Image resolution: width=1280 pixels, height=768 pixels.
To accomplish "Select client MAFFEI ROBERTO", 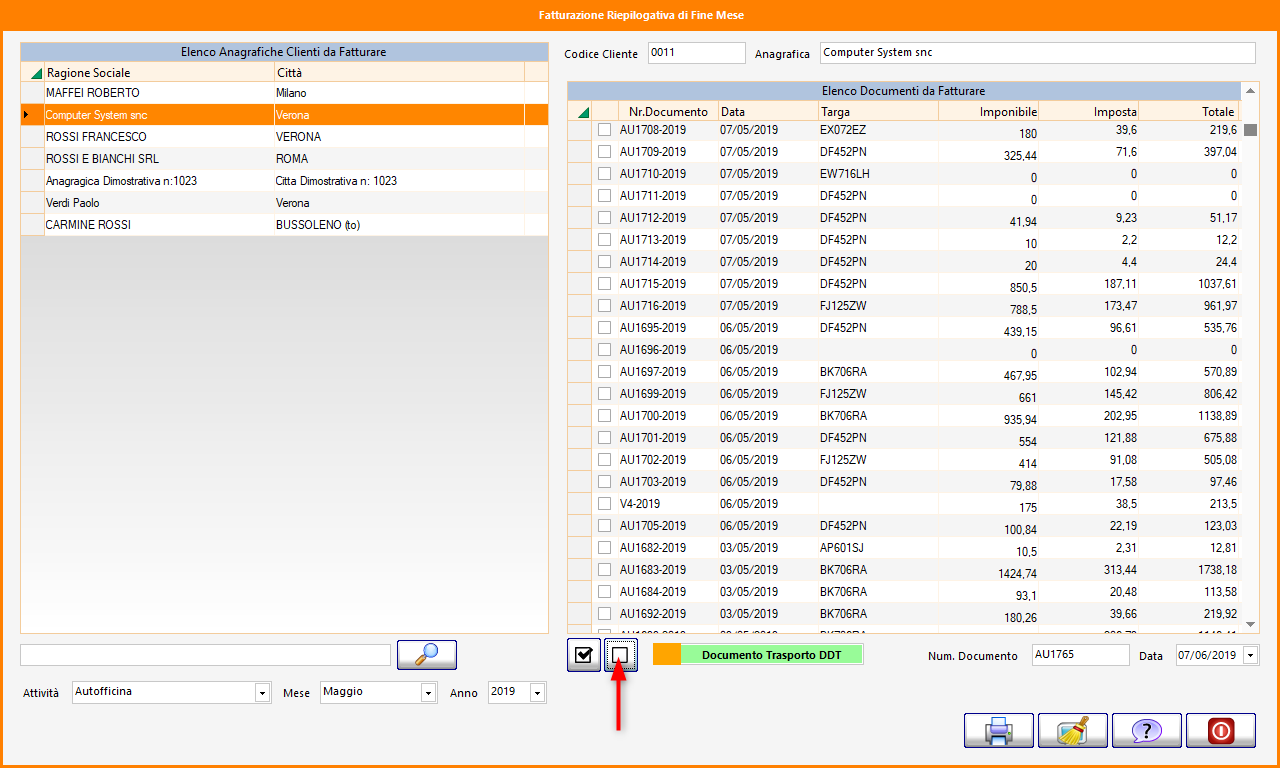I will coord(284,93).
